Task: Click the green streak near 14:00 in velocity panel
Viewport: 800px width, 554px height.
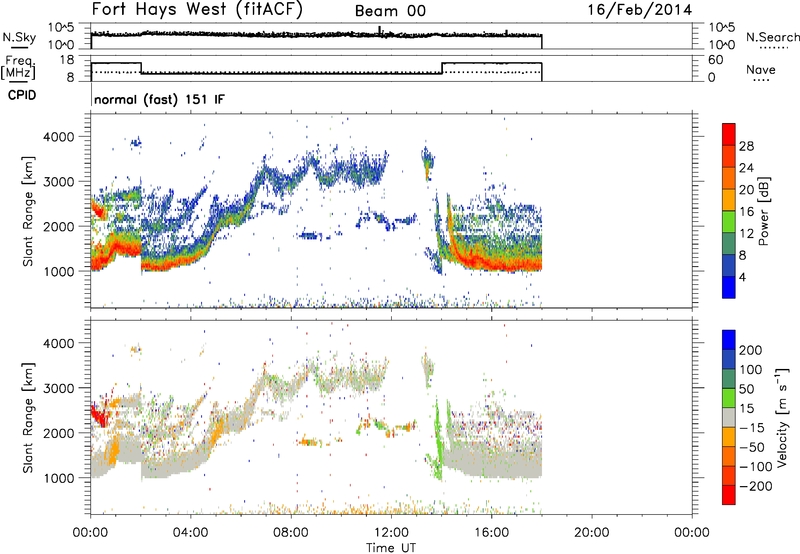Action: [437, 442]
